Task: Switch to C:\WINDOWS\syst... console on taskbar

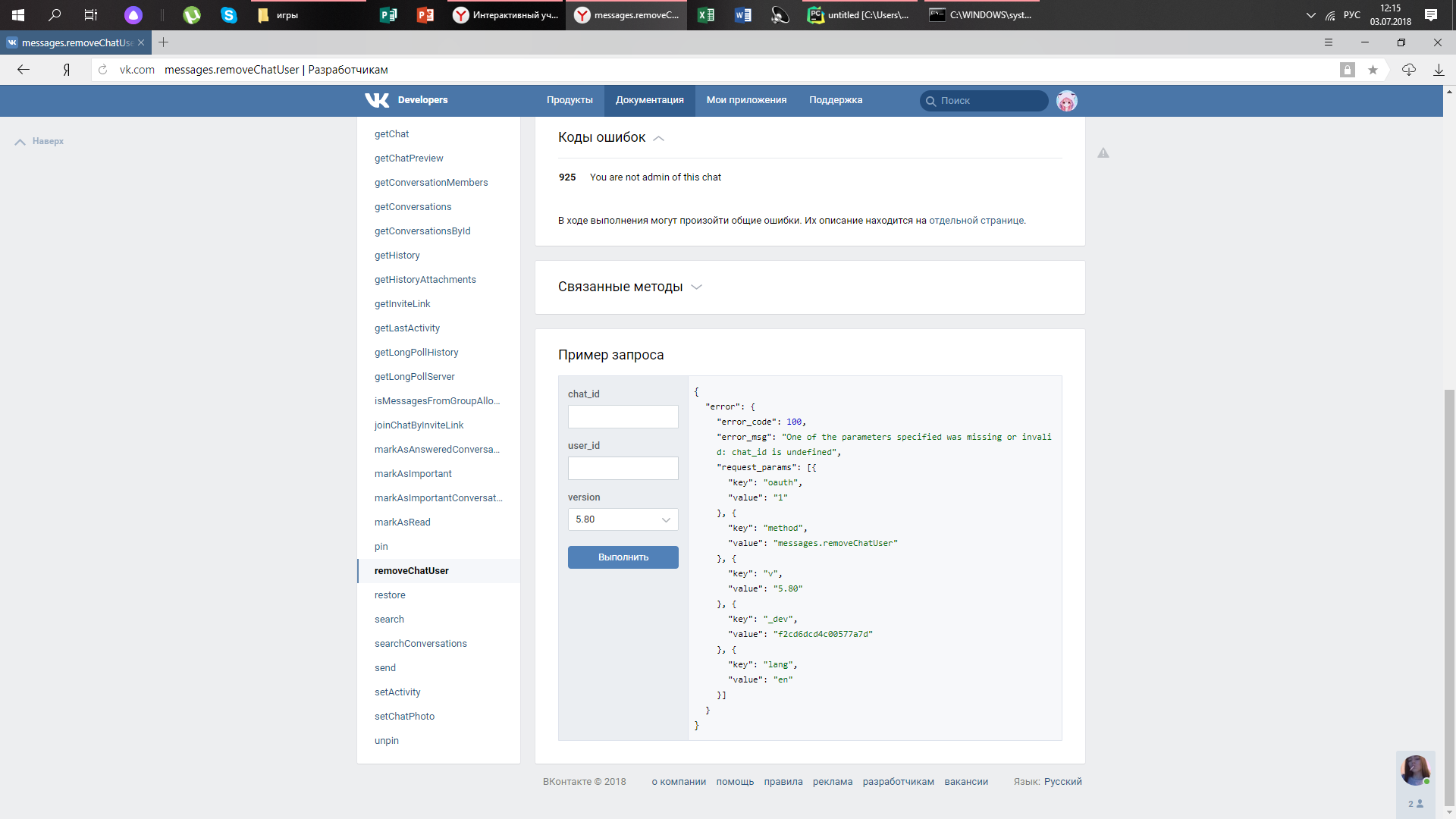Action: point(983,15)
